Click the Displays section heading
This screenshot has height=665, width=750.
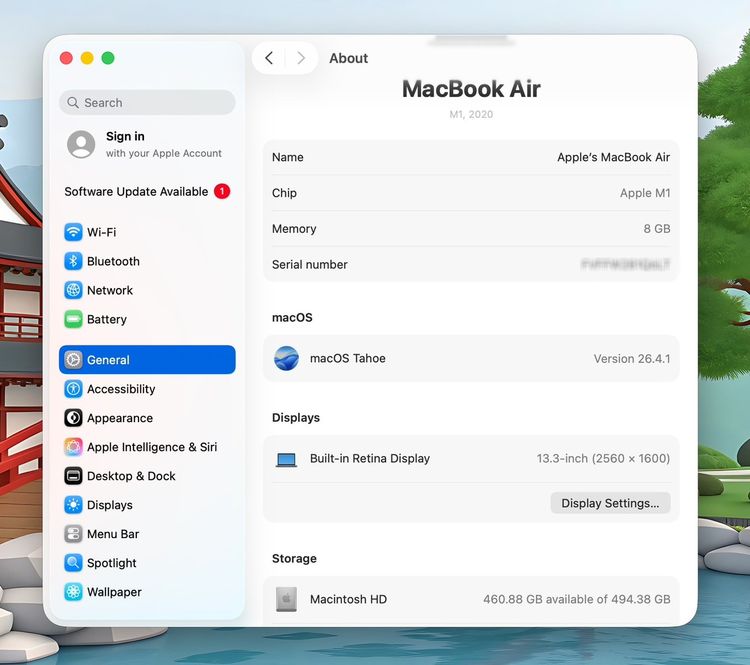296,418
